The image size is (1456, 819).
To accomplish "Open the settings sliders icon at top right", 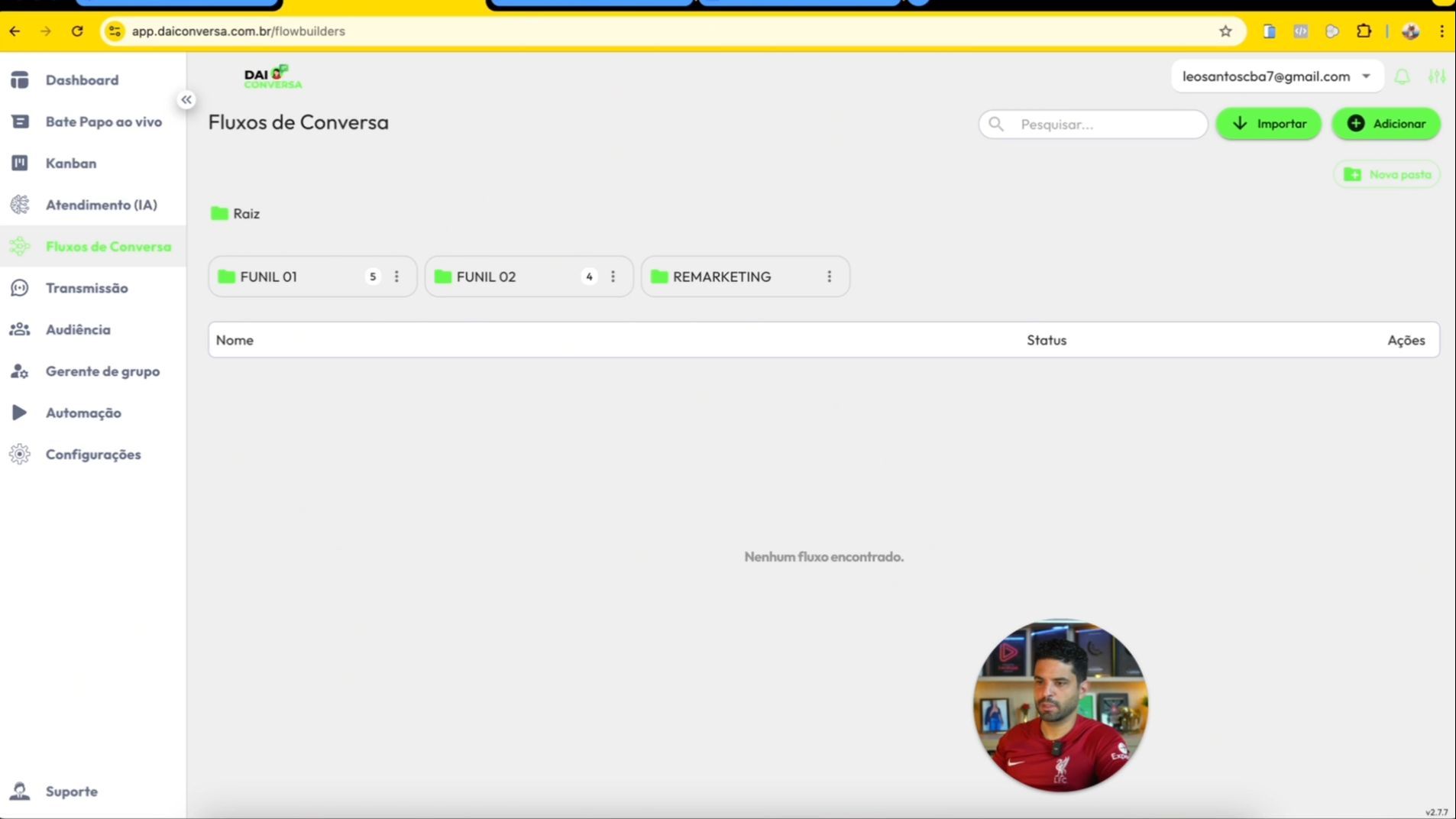I will point(1437,76).
